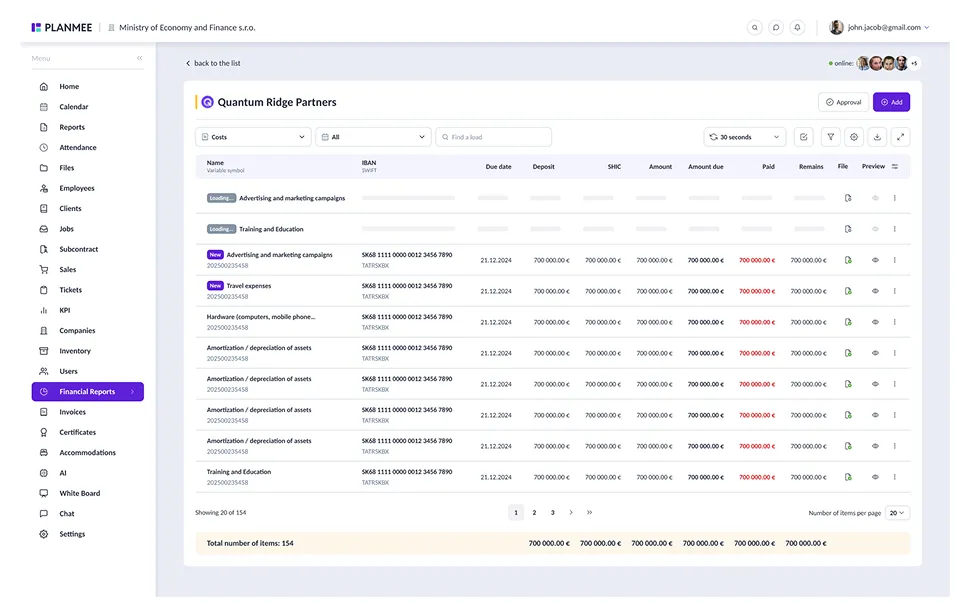The height and width of the screenshot is (610, 970).
Task: Click the Quantum Ridge Partners company icon
Action: tap(207, 102)
